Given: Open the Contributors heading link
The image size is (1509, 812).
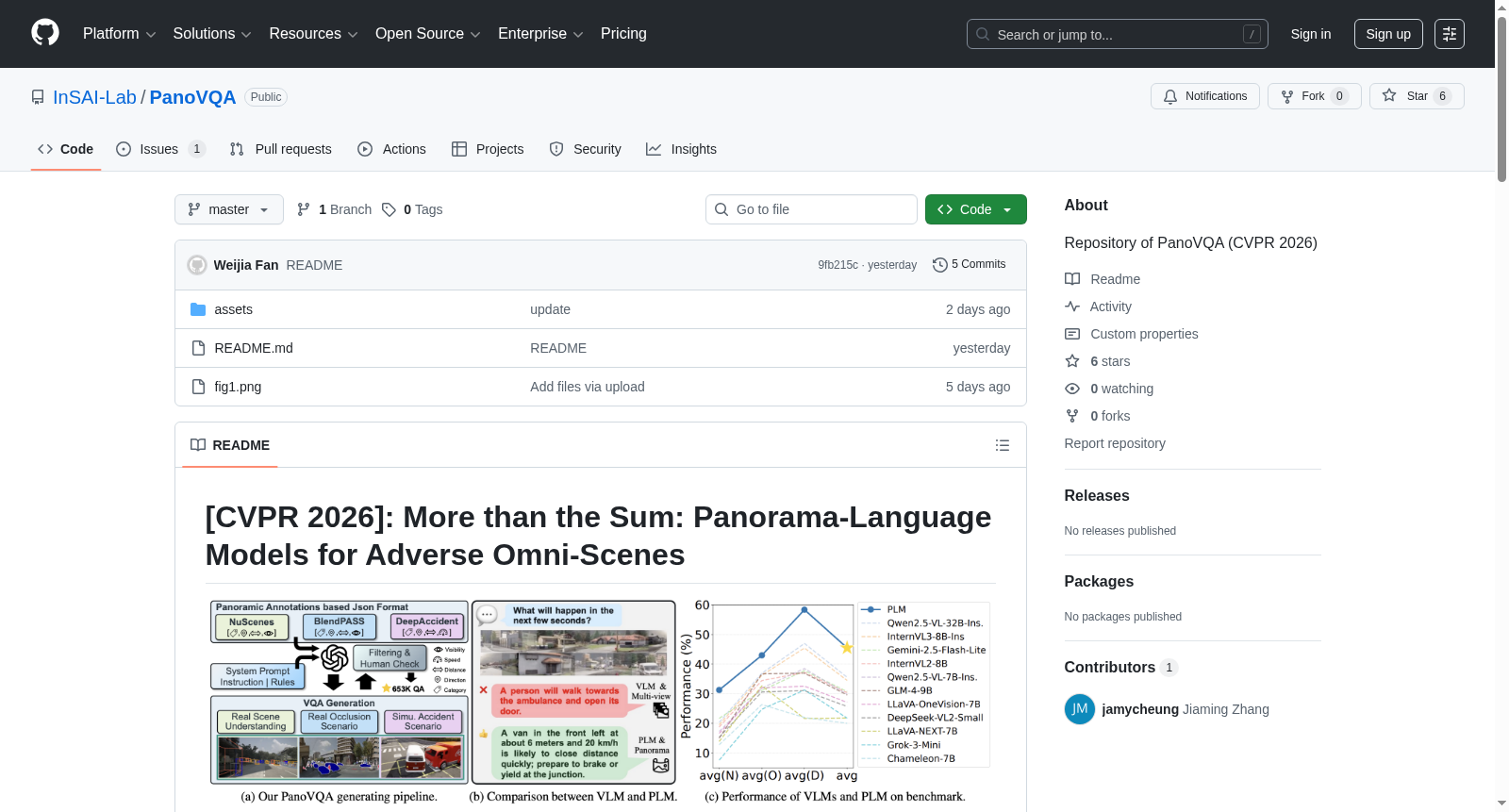Looking at the screenshot, I should pyautogui.click(x=1121, y=668).
